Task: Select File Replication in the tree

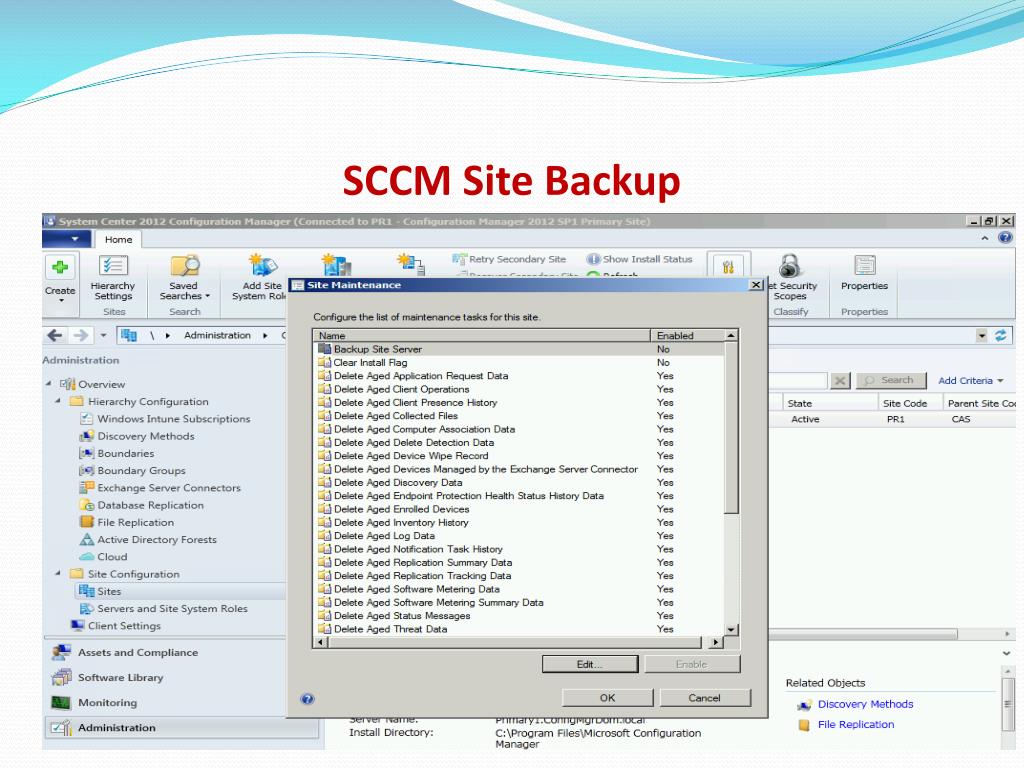Action: (x=135, y=522)
